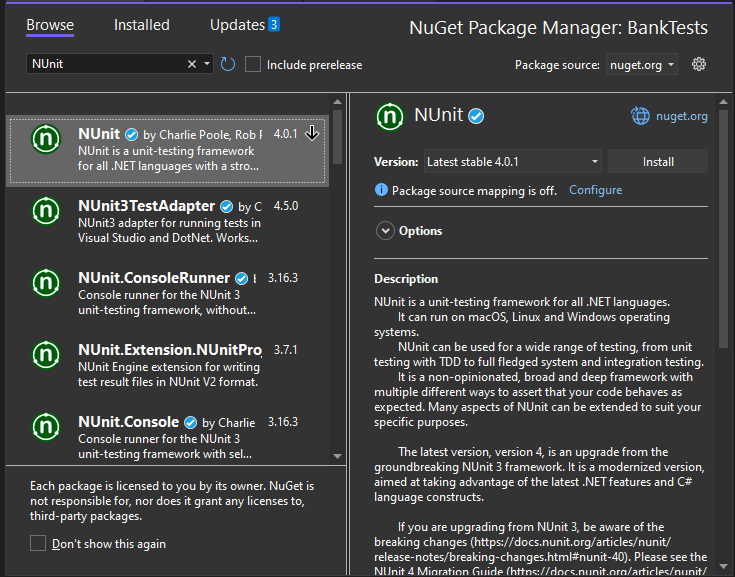Click the NUnit.Console package logo
The image size is (735, 577).
[x=46, y=427]
